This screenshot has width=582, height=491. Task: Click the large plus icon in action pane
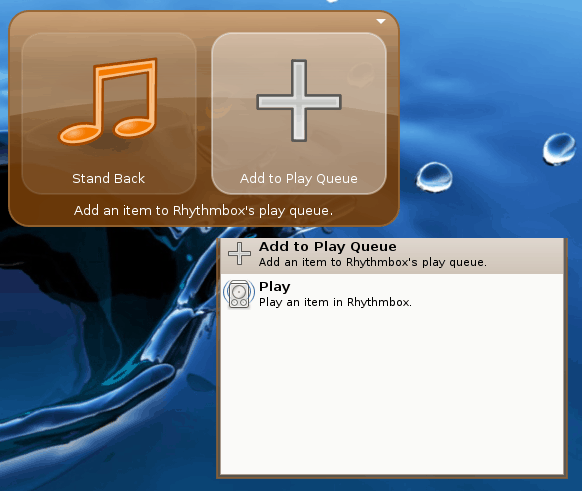pyautogui.click(x=299, y=101)
